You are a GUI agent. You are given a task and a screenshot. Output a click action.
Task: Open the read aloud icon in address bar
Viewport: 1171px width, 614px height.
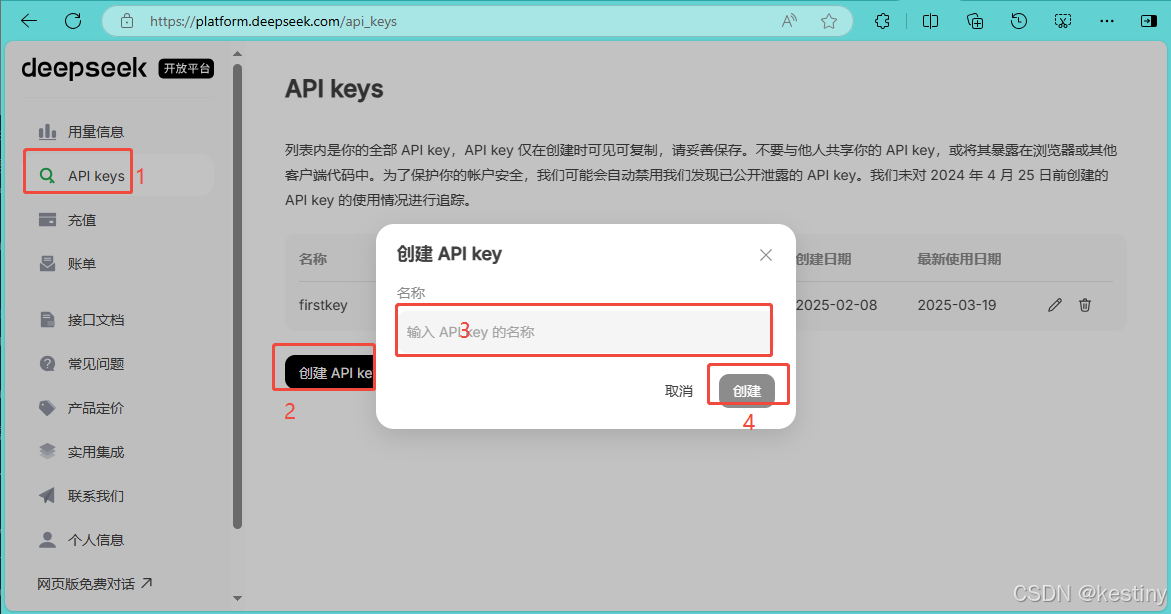789,21
